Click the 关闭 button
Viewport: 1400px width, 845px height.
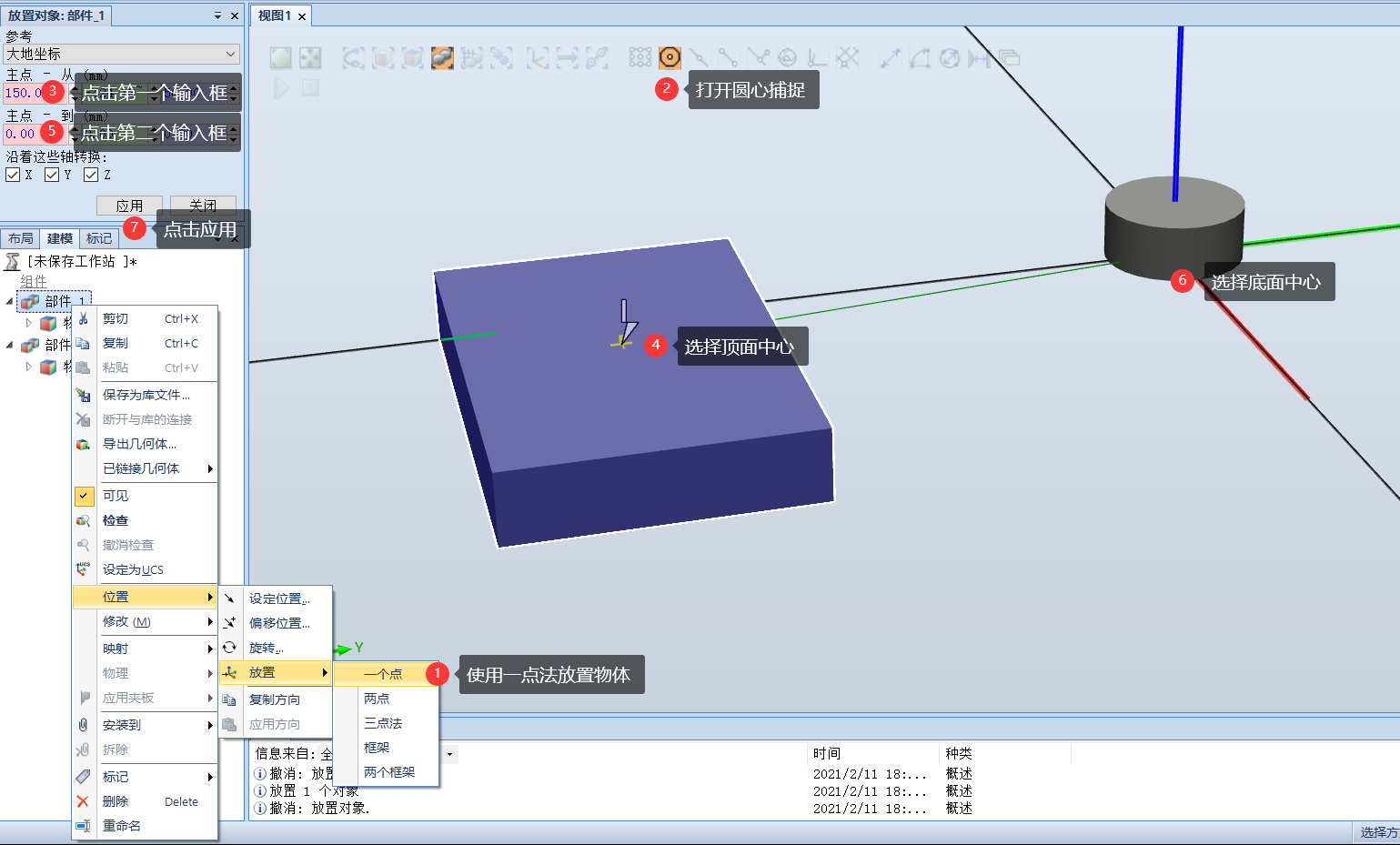click(202, 205)
